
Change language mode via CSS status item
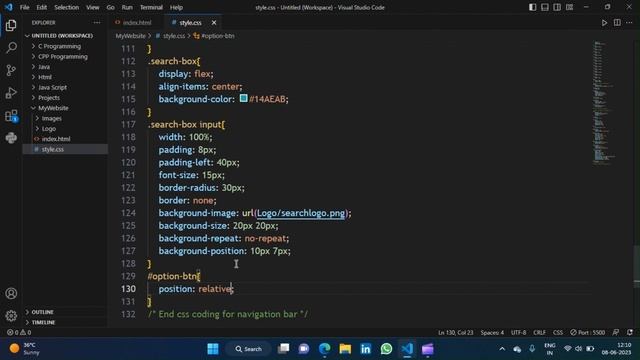click(x=558, y=332)
